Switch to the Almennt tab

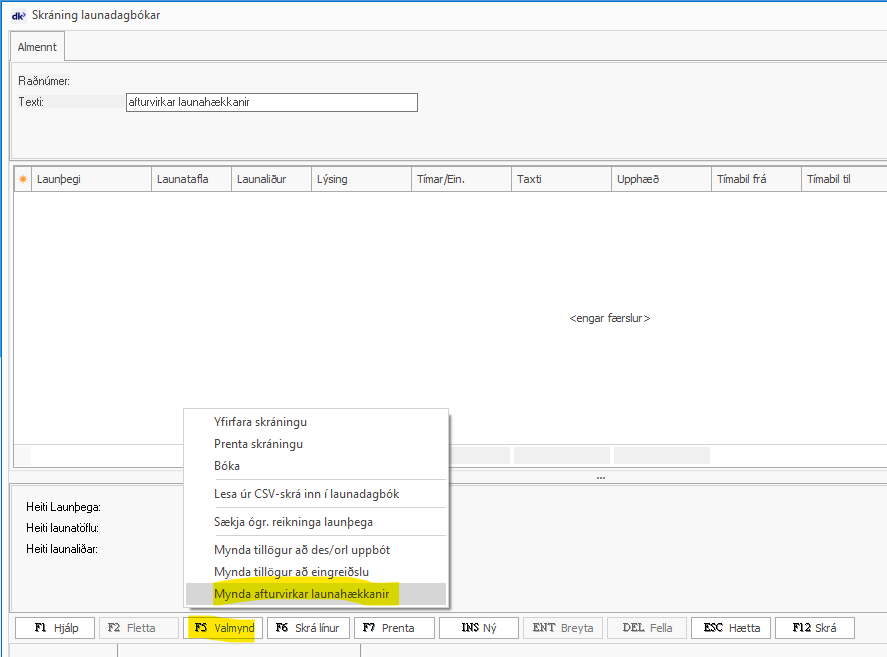coord(38,47)
